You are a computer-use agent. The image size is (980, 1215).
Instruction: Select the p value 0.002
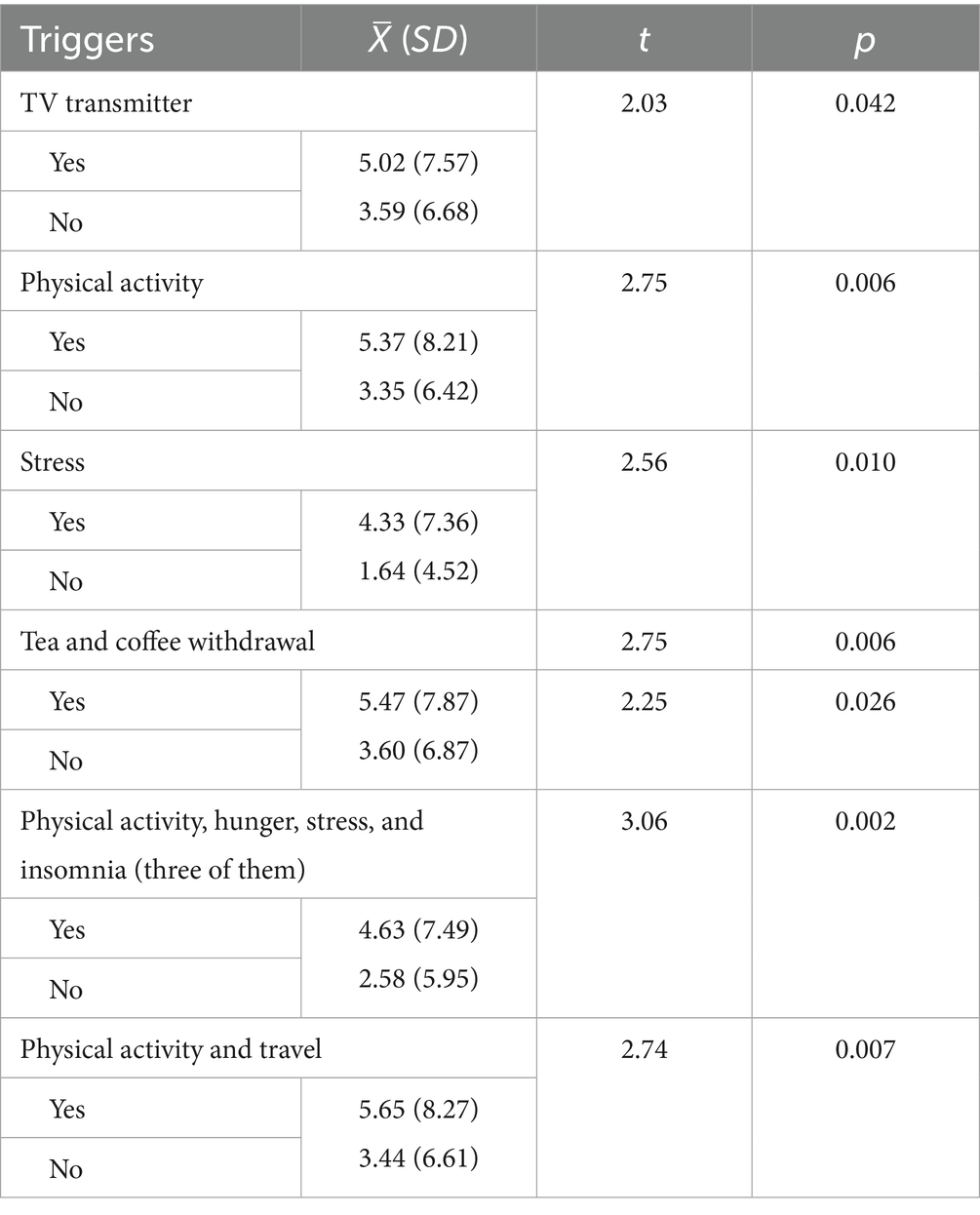click(x=865, y=821)
